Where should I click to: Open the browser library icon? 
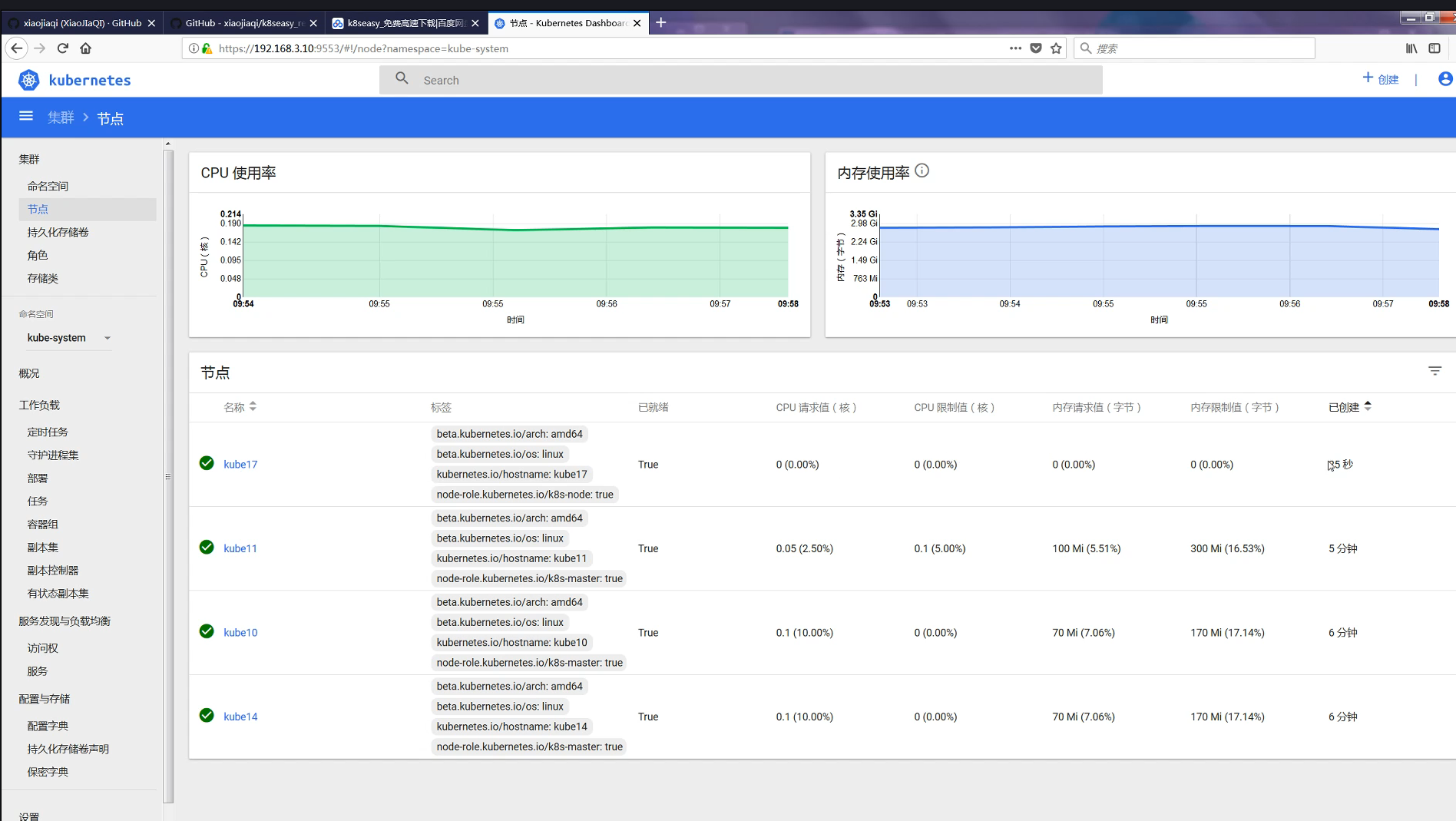(x=1411, y=48)
